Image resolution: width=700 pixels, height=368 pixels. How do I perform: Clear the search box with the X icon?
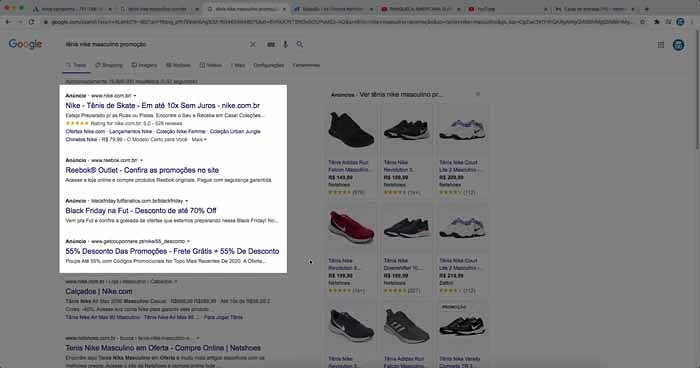(x=253, y=44)
